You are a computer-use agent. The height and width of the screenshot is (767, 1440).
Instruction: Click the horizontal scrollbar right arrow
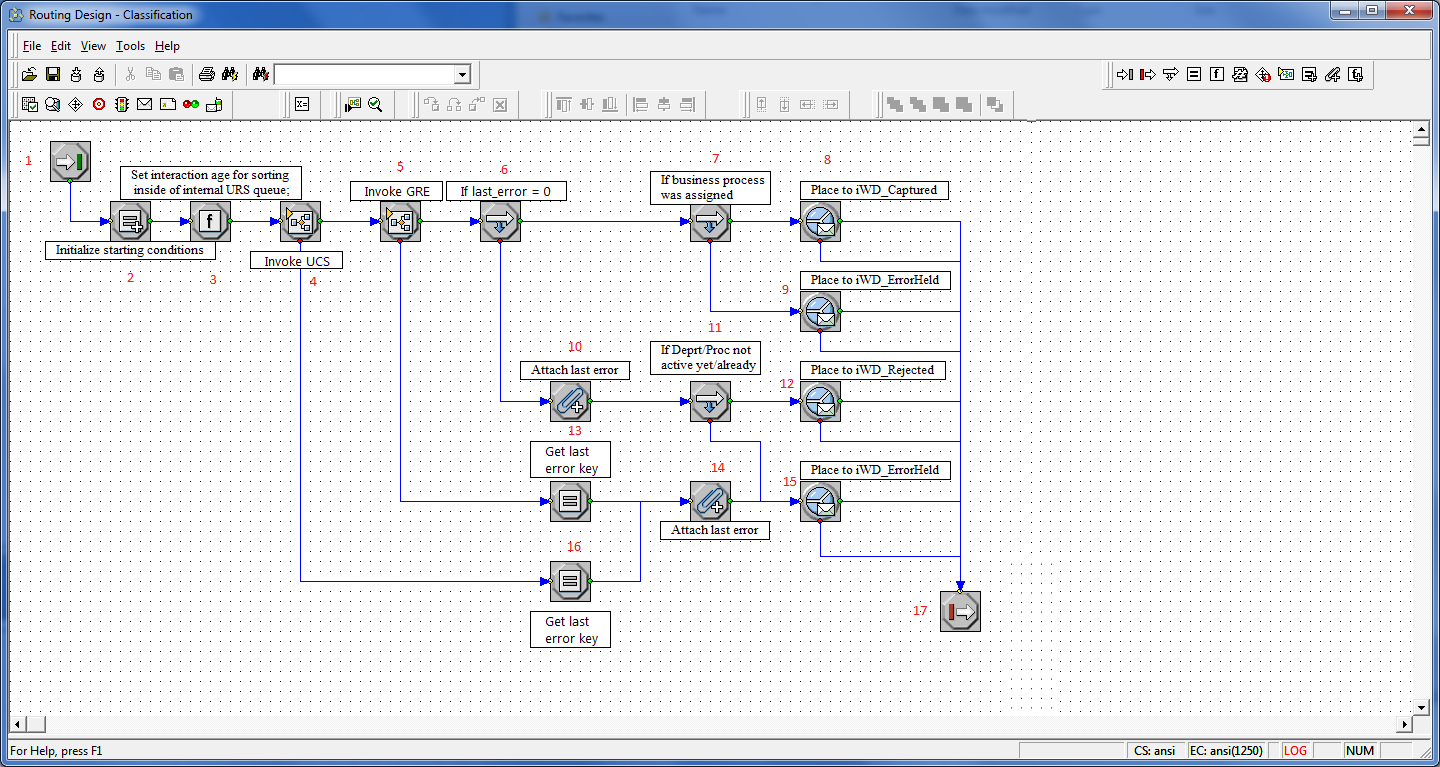[1404, 724]
